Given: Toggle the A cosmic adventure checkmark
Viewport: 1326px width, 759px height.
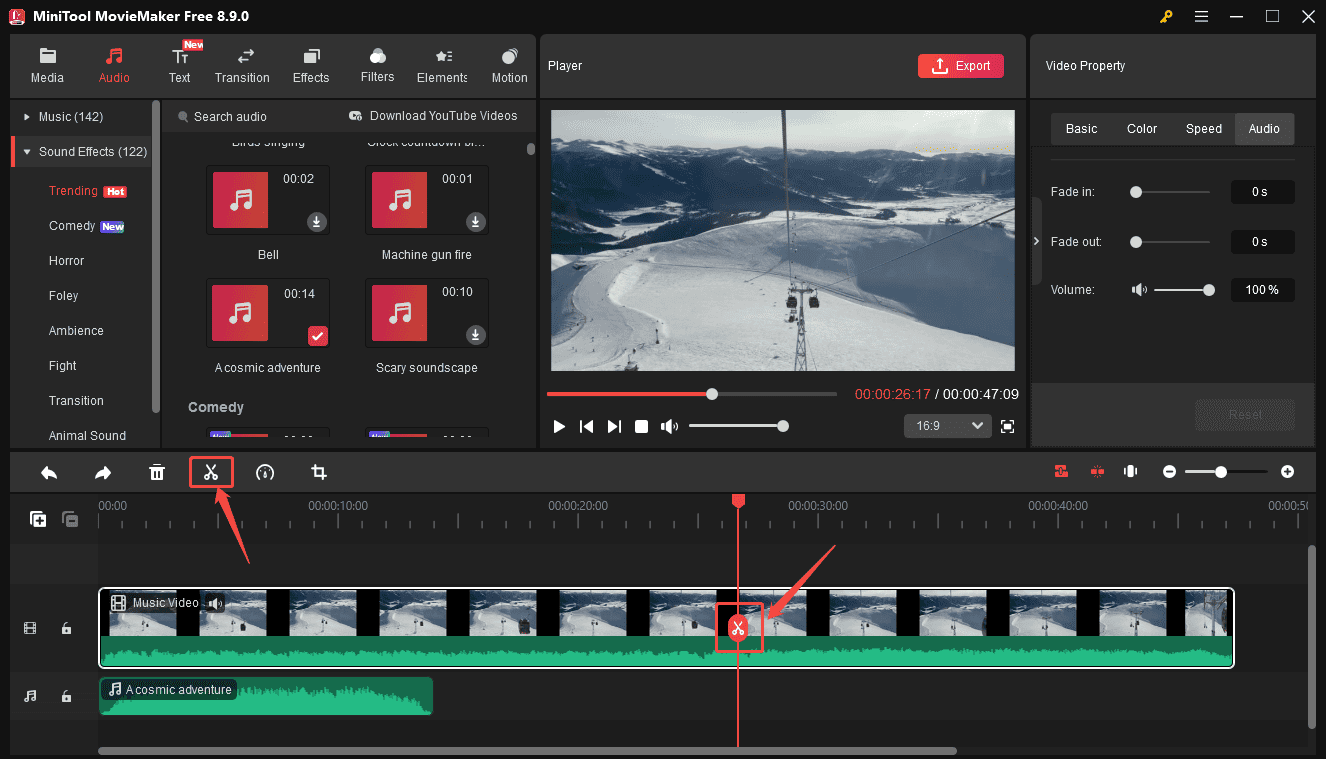Looking at the screenshot, I should pyautogui.click(x=317, y=335).
